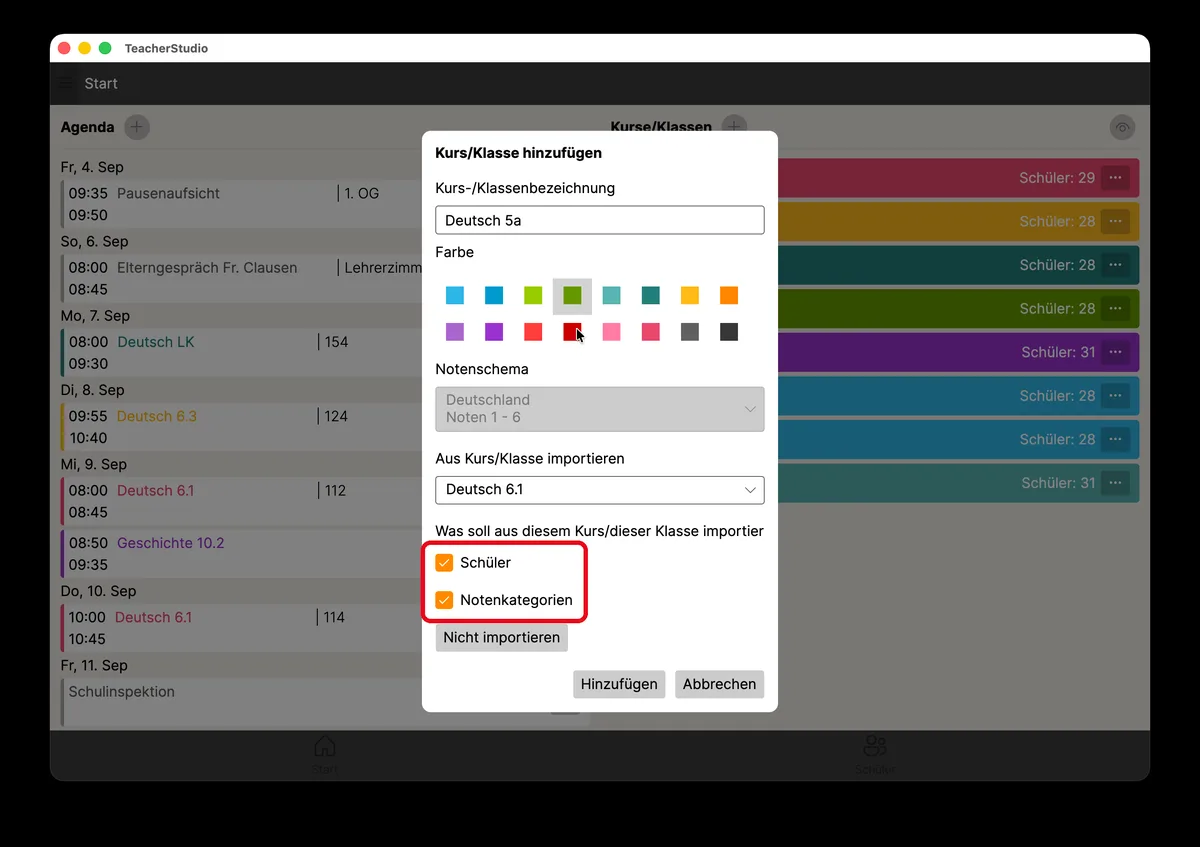The width and height of the screenshot is (1200, 847).
Task: Open the Elterngespräch Fr. Clausen entry
Action: click(x=241, y=278)
